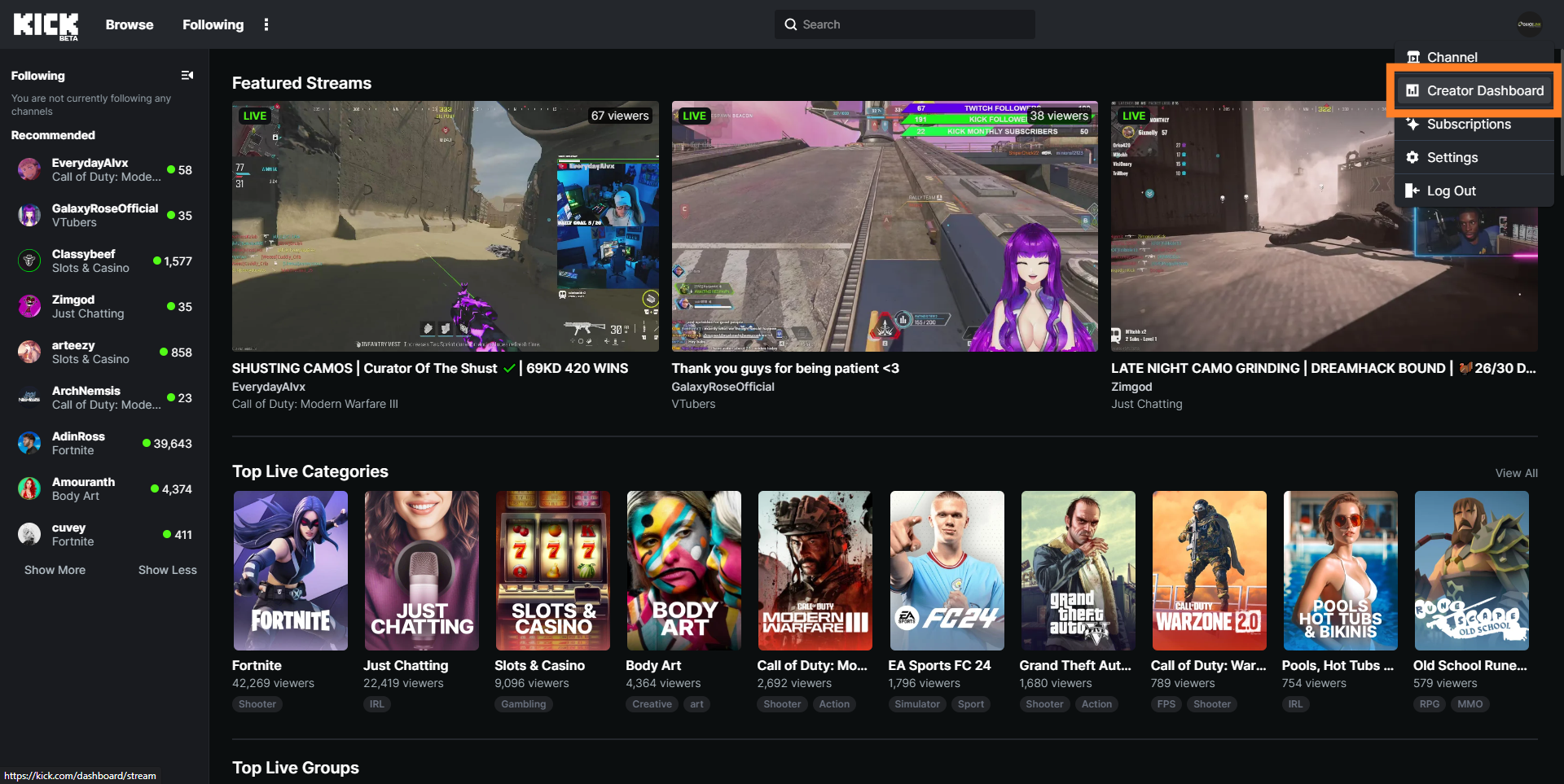Click the Kick logo in header
This screenshot has width=1564, height=784.
coord(46,25)
